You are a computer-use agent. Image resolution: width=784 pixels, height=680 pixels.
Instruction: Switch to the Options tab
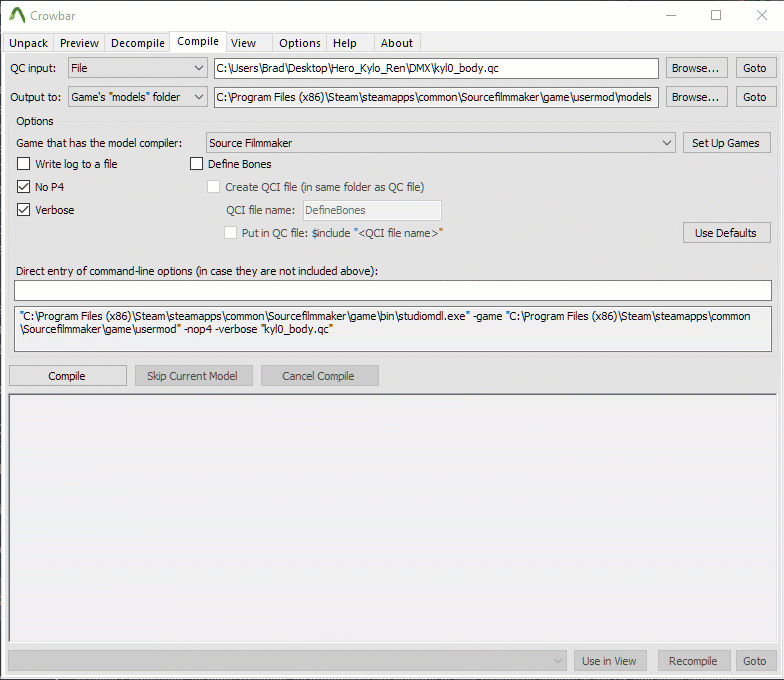click(300, 43)
